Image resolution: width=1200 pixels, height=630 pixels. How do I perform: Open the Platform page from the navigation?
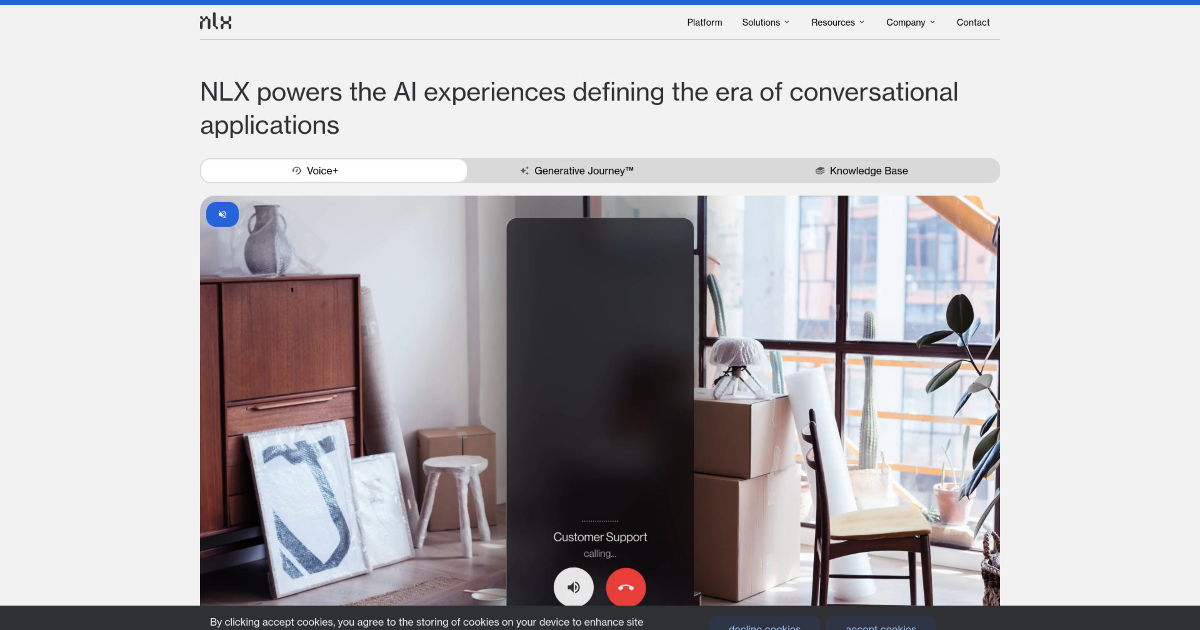704,22
